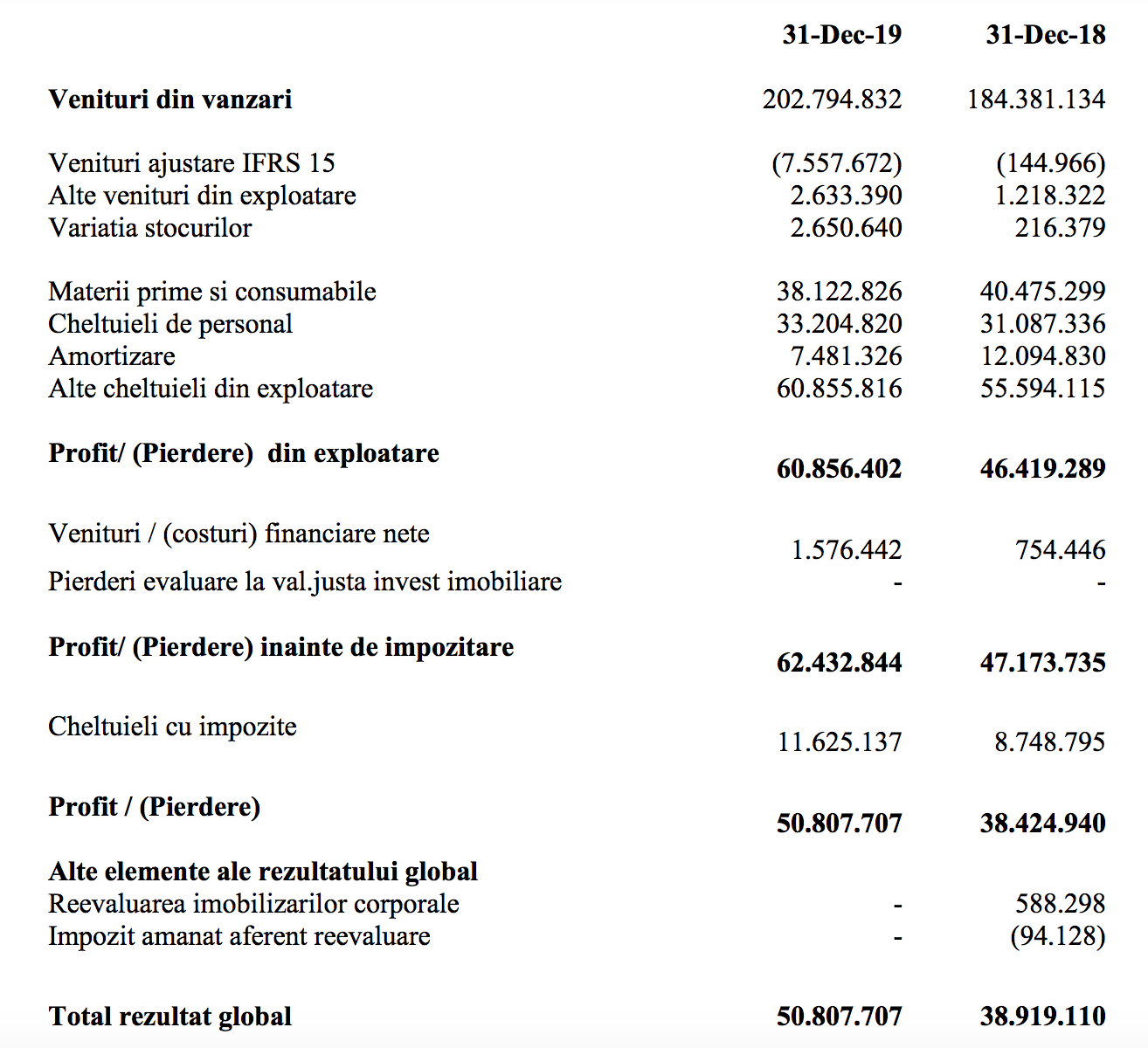Screen dimensions: 1148x1048
Task: Select Venituri / (costuri) financiare nete label
Action: [x=239, y=534]
